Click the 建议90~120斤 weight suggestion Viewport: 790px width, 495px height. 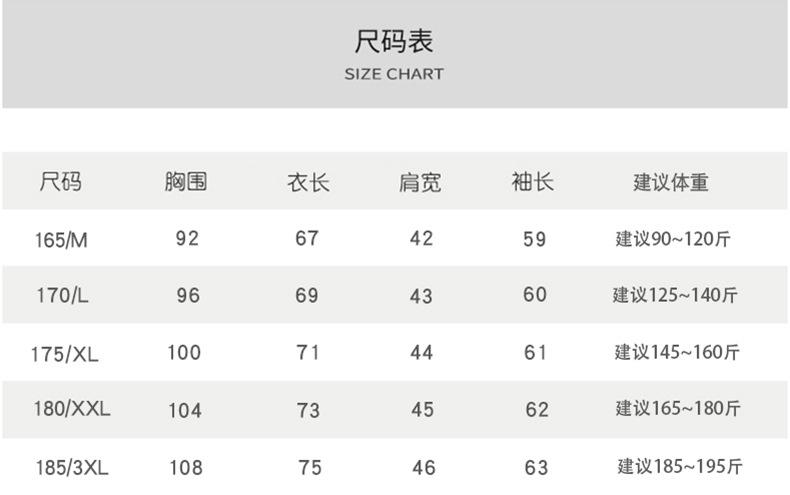[x=673, y=239]
